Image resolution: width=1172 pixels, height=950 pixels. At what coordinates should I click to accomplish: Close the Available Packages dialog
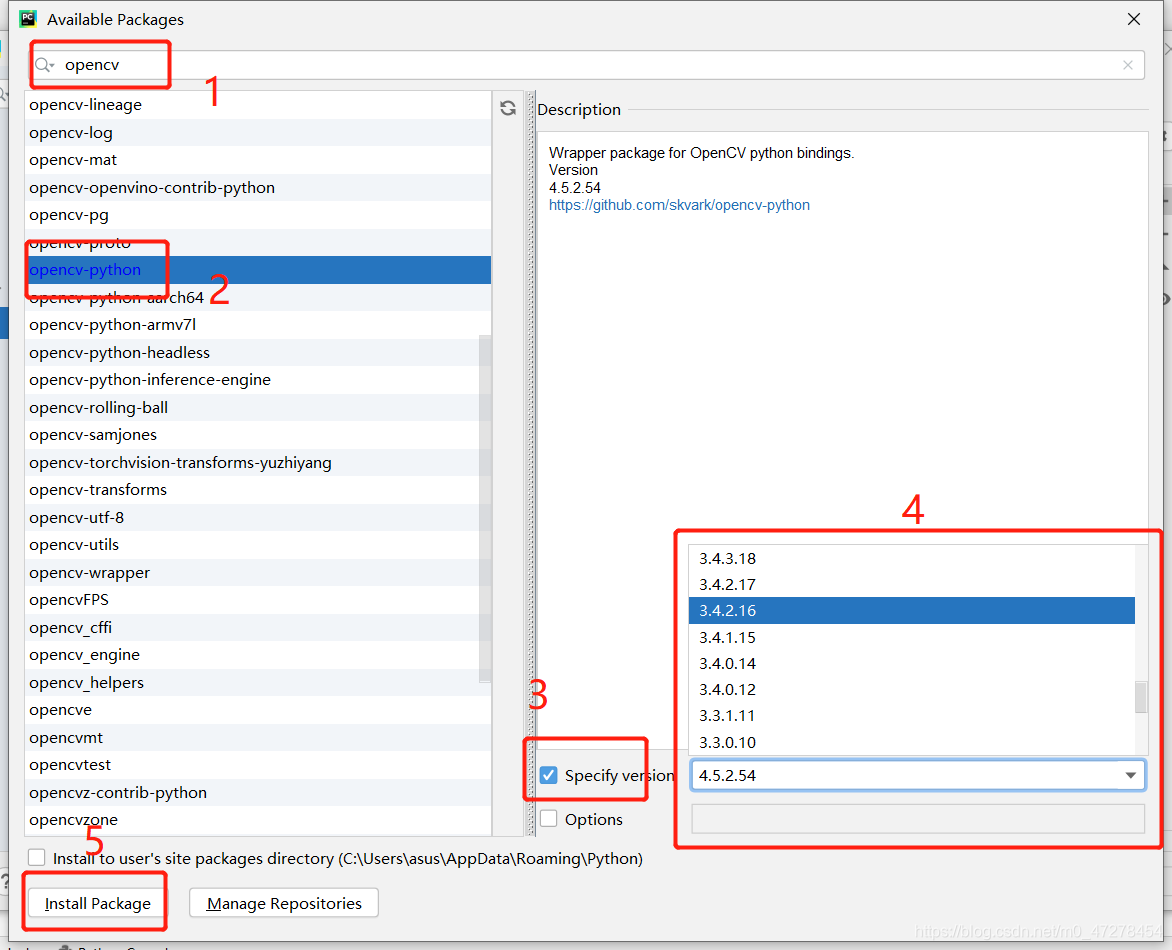click(x=1134, y=19)
